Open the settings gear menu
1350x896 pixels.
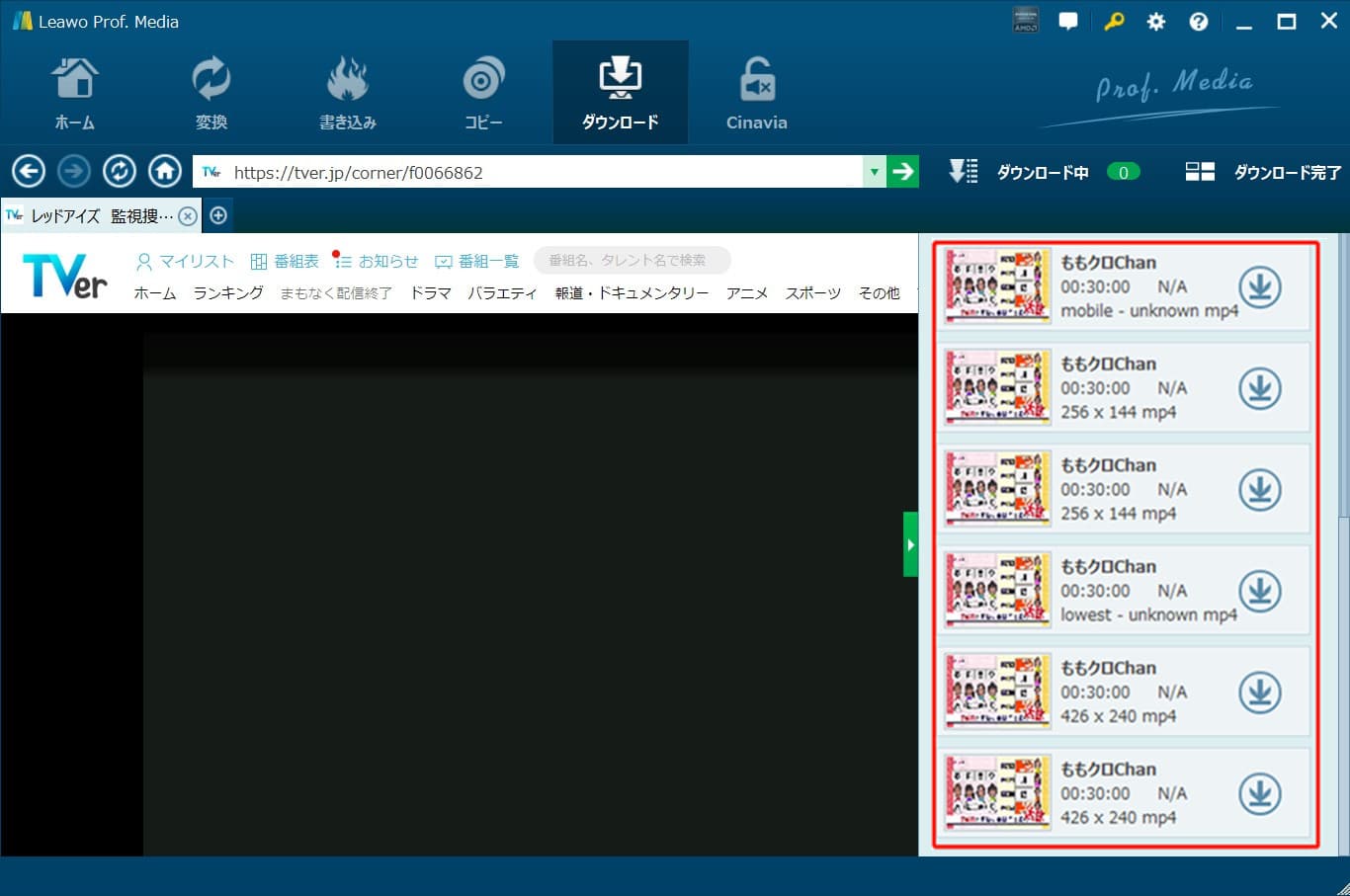1156,21
